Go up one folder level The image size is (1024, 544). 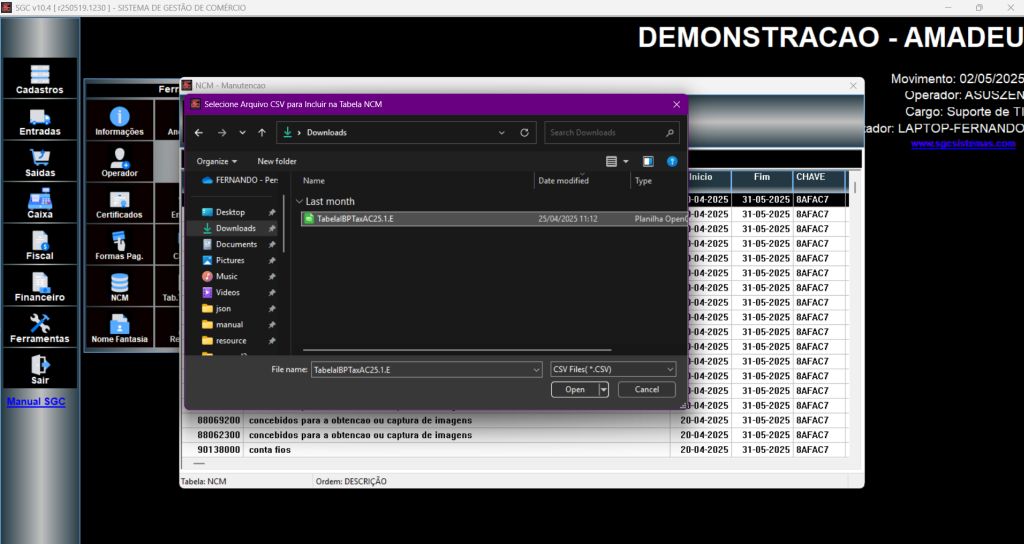pyautogui.click(x=262, y=133)
